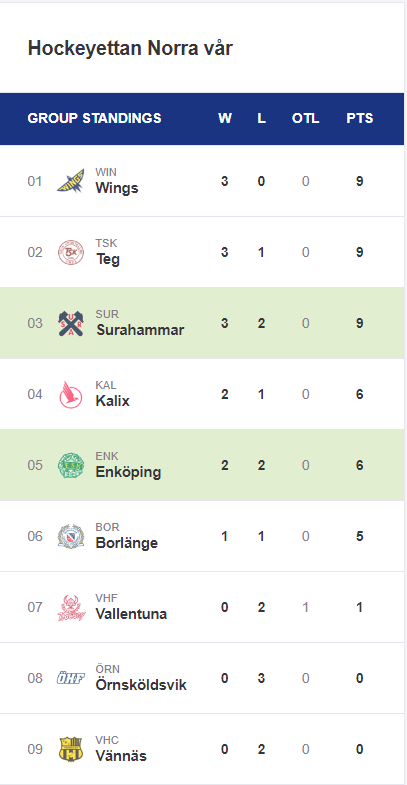Select the highlighted Enköping standings row
Viewport: 407px width, 785px height.
pos(202,465)
